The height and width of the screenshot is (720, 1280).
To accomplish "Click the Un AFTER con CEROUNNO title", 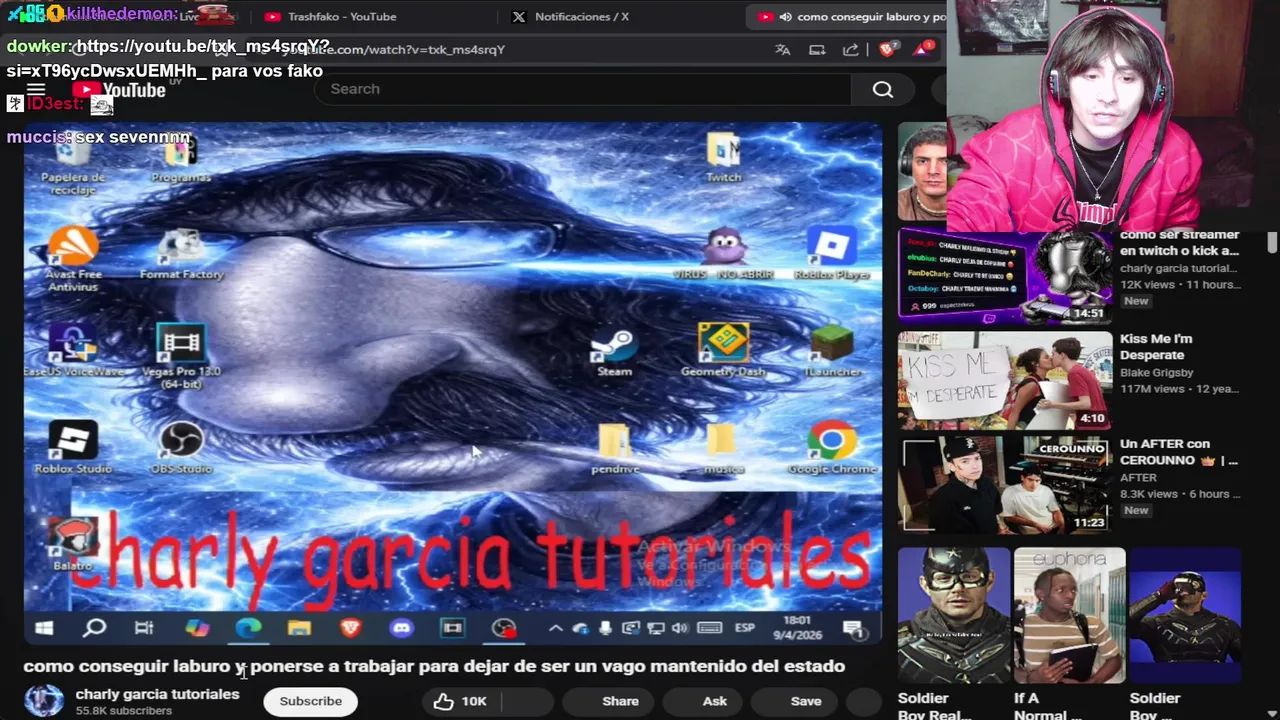I will pyautogui.click(x=1178, y=452).
